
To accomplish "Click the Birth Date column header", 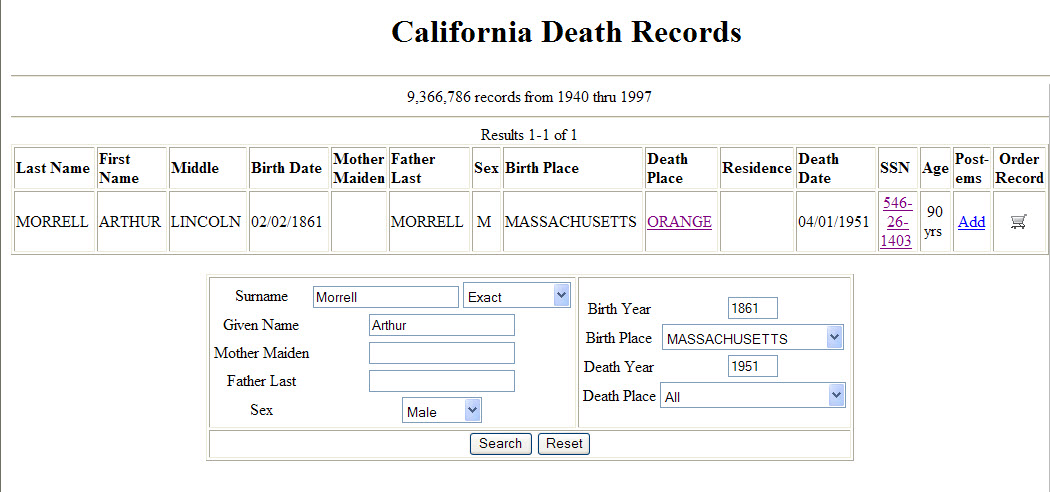I will 289,168.
